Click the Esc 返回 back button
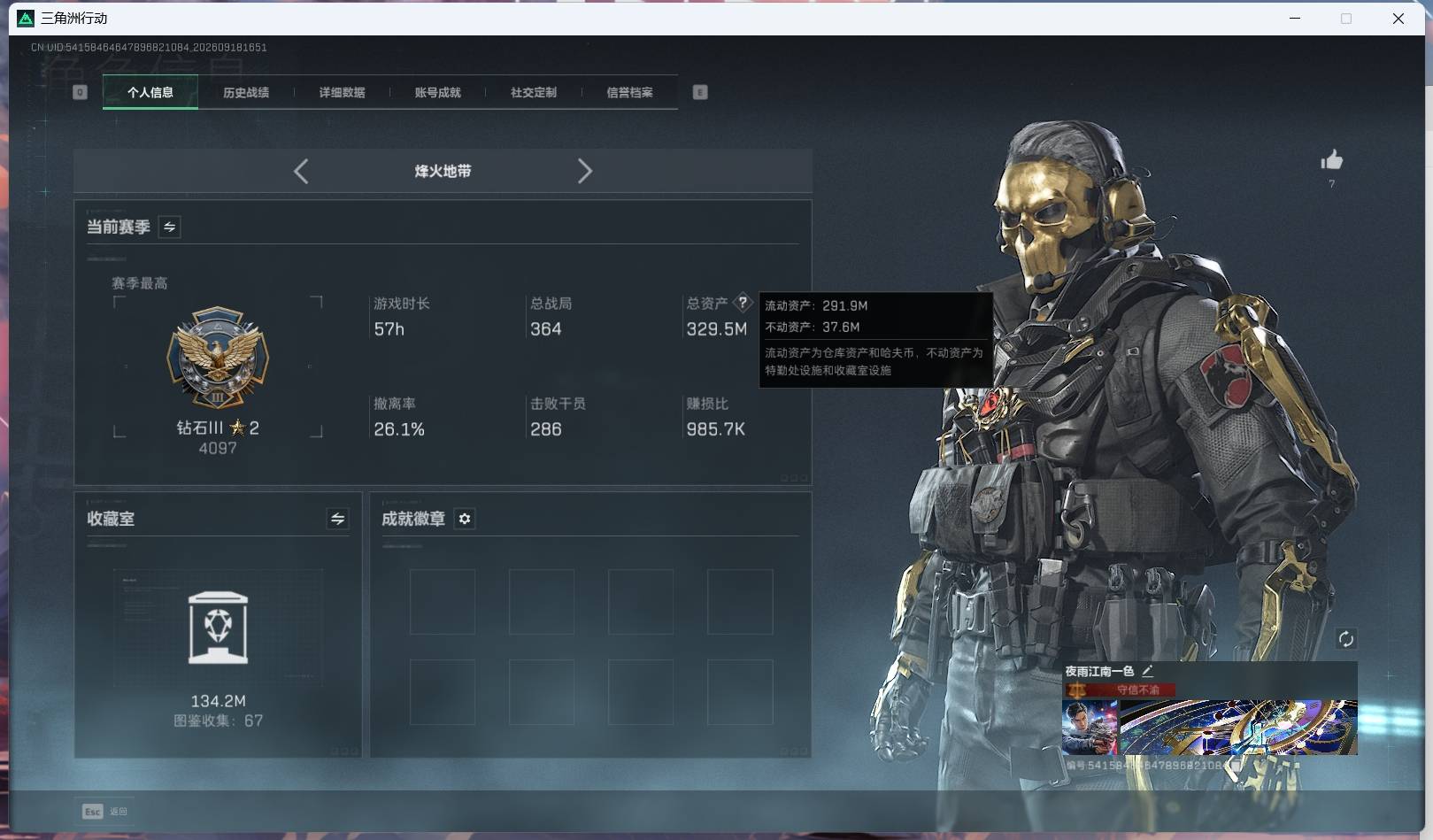1433x840 pixels. point(105,811)
